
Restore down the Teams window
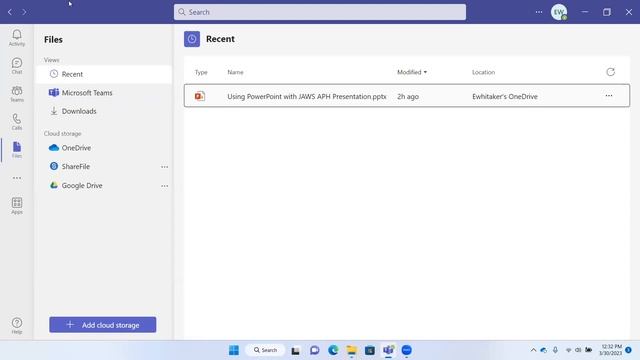(607, 12)
